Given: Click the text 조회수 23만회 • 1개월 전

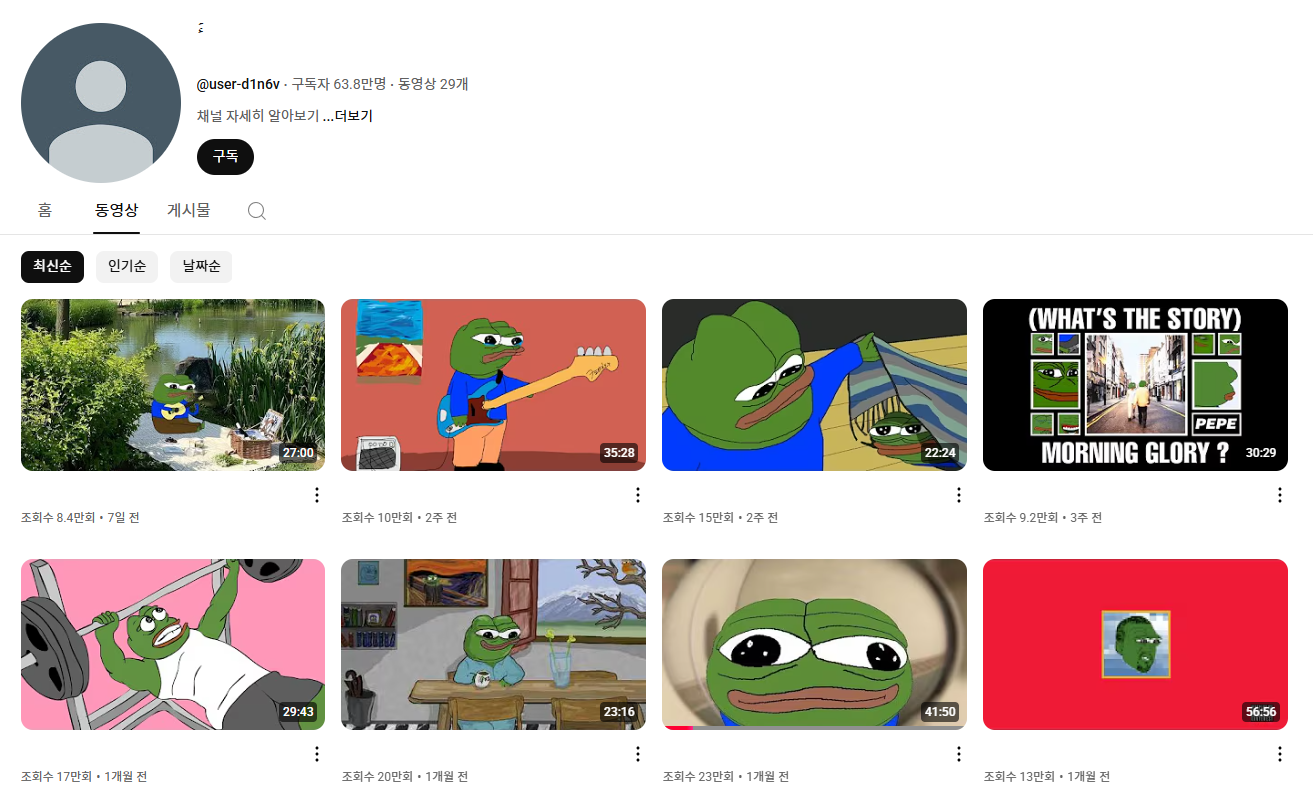Looking at the screenshot, I should point(726,777).
